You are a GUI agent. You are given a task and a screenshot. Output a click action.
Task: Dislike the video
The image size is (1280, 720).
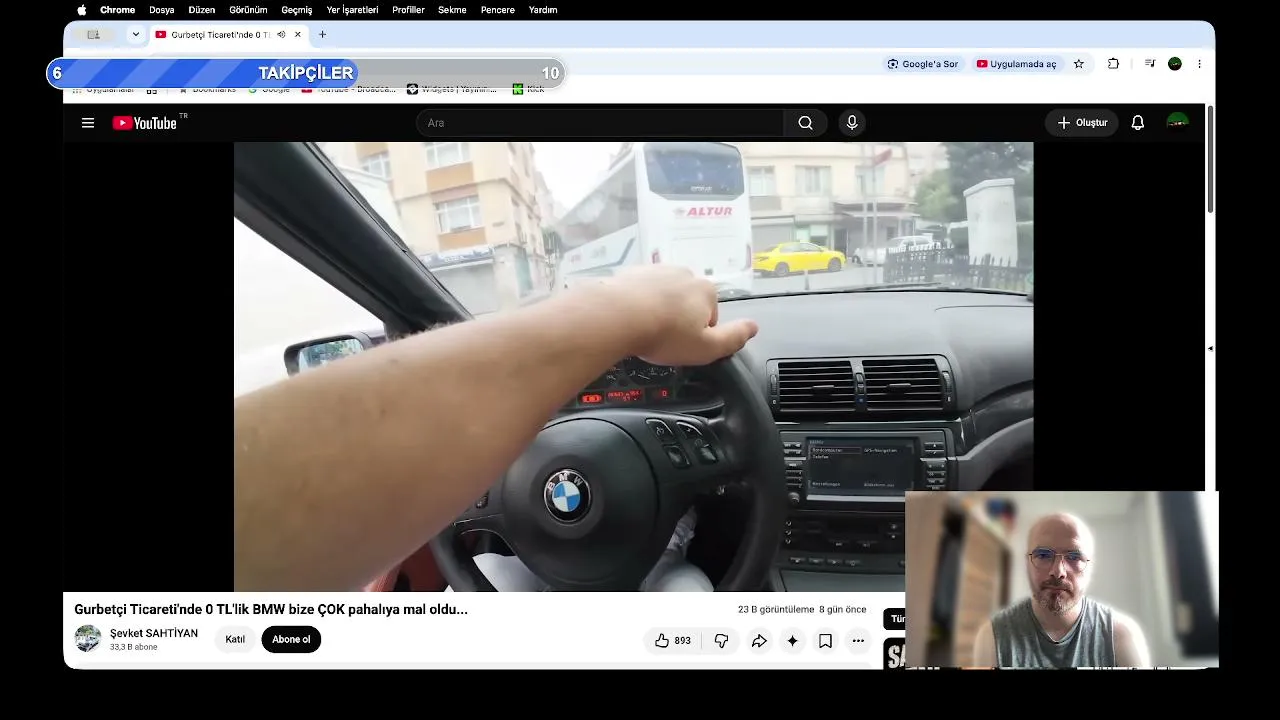click(x=721, y=641)
